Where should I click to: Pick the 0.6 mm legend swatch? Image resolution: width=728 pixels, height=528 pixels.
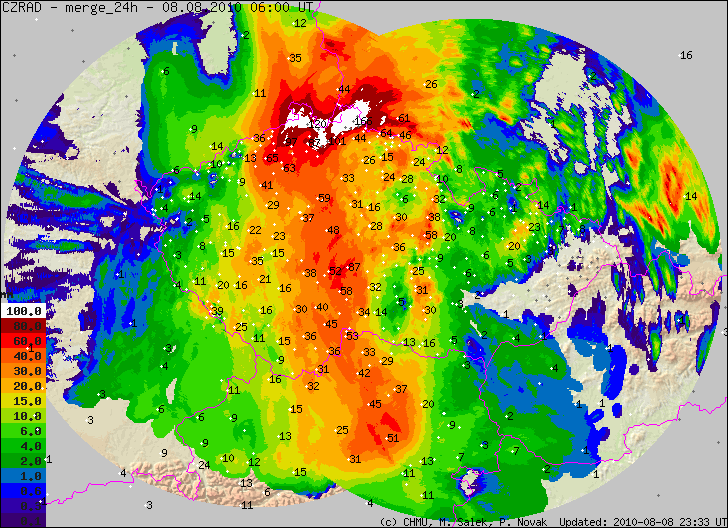pyautogui.click(x=23, y=491)
